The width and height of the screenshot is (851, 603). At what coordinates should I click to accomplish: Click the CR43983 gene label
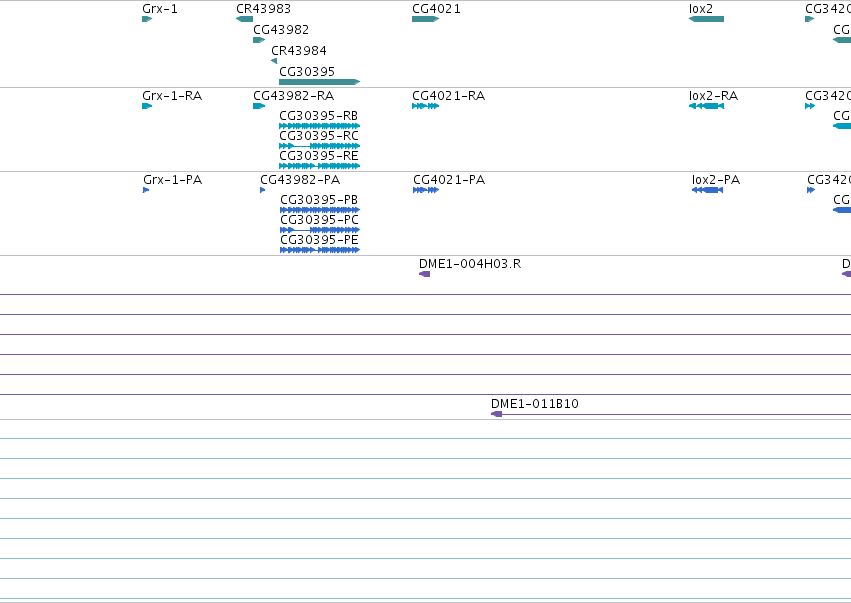pyautogui.click(x=263, y=9)
